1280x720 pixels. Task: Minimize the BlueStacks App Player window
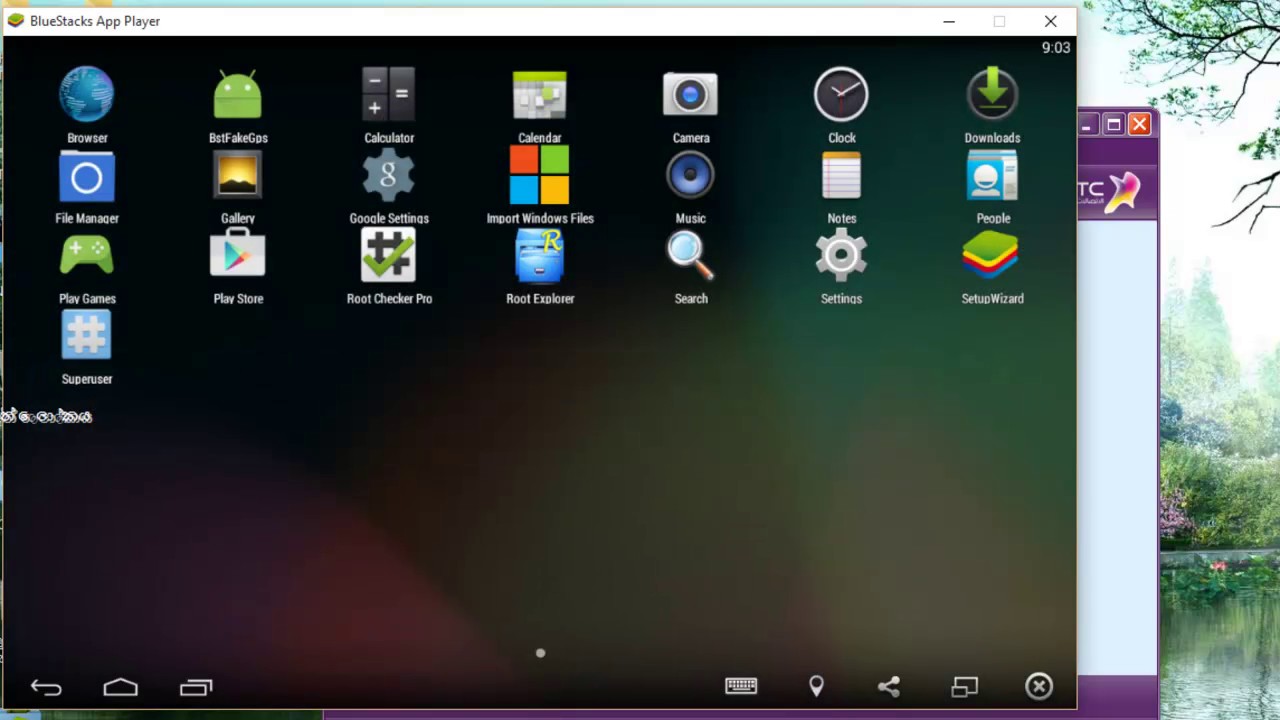(949, 21)
